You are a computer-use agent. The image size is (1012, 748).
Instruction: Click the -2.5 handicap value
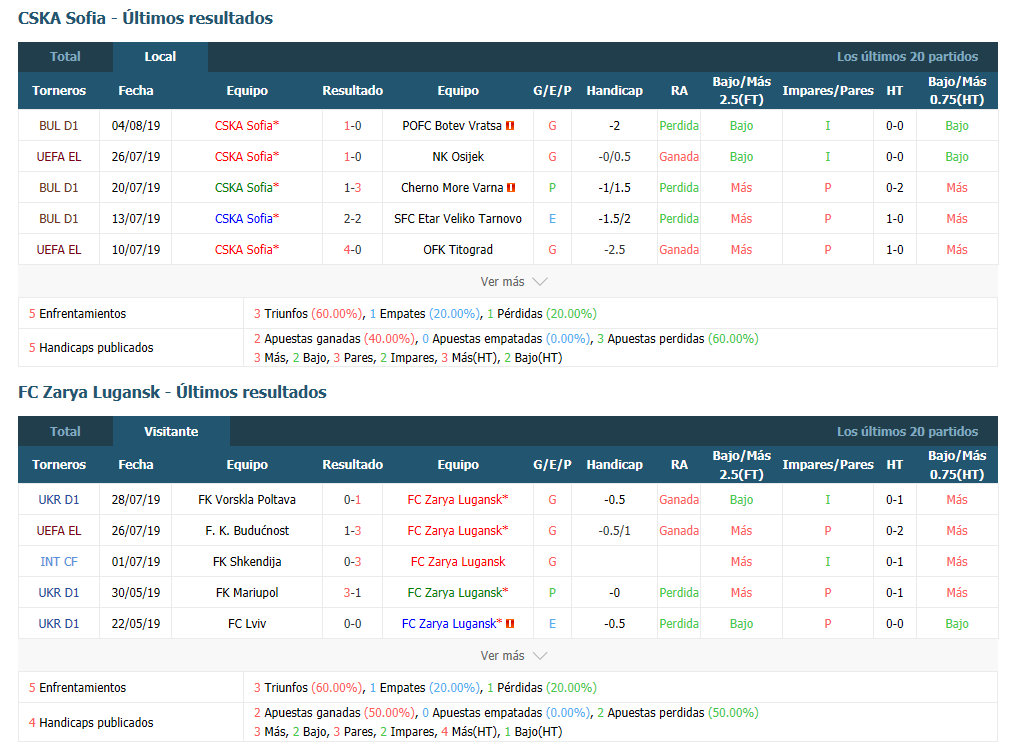pos(614,250)
